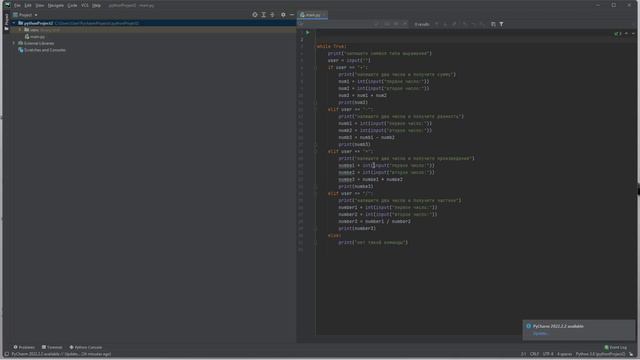Open UTF-8 encoding selector

tap(548, 354)
